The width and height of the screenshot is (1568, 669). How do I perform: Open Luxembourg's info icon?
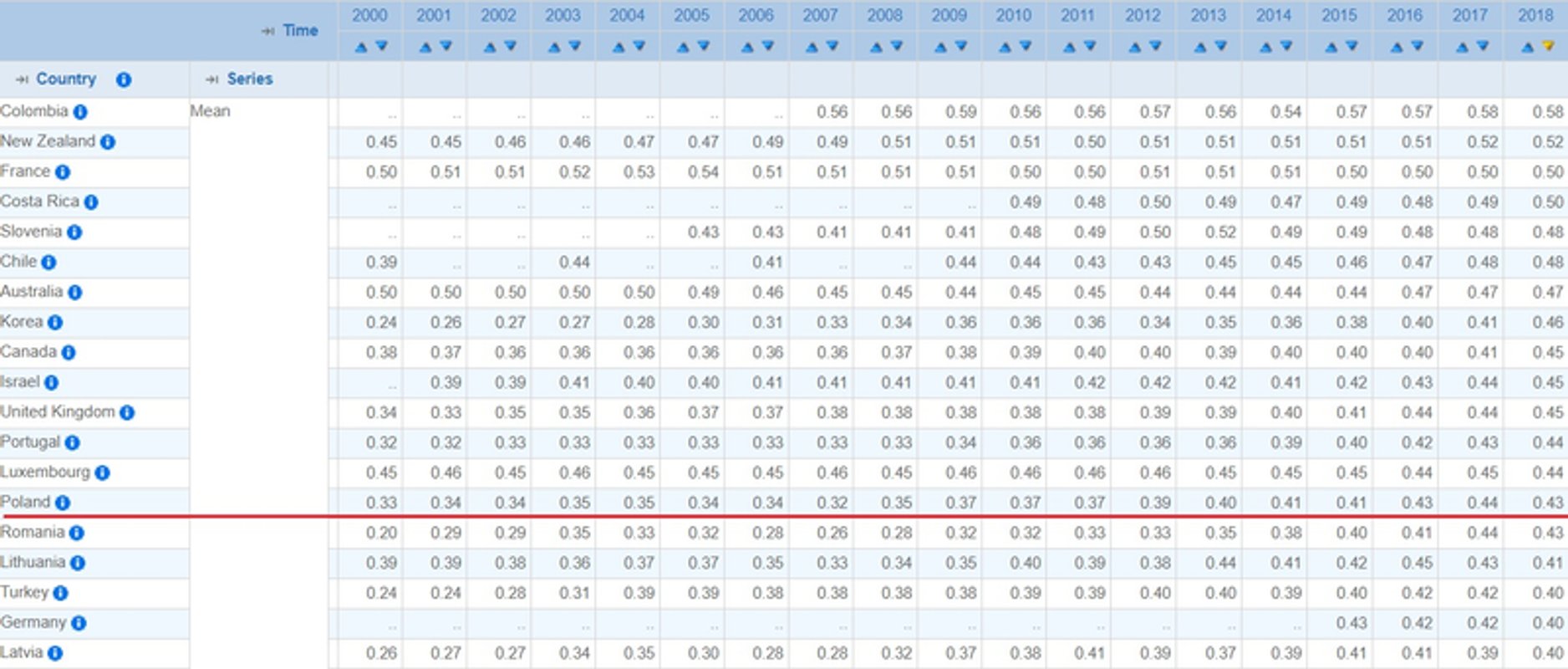102,472
